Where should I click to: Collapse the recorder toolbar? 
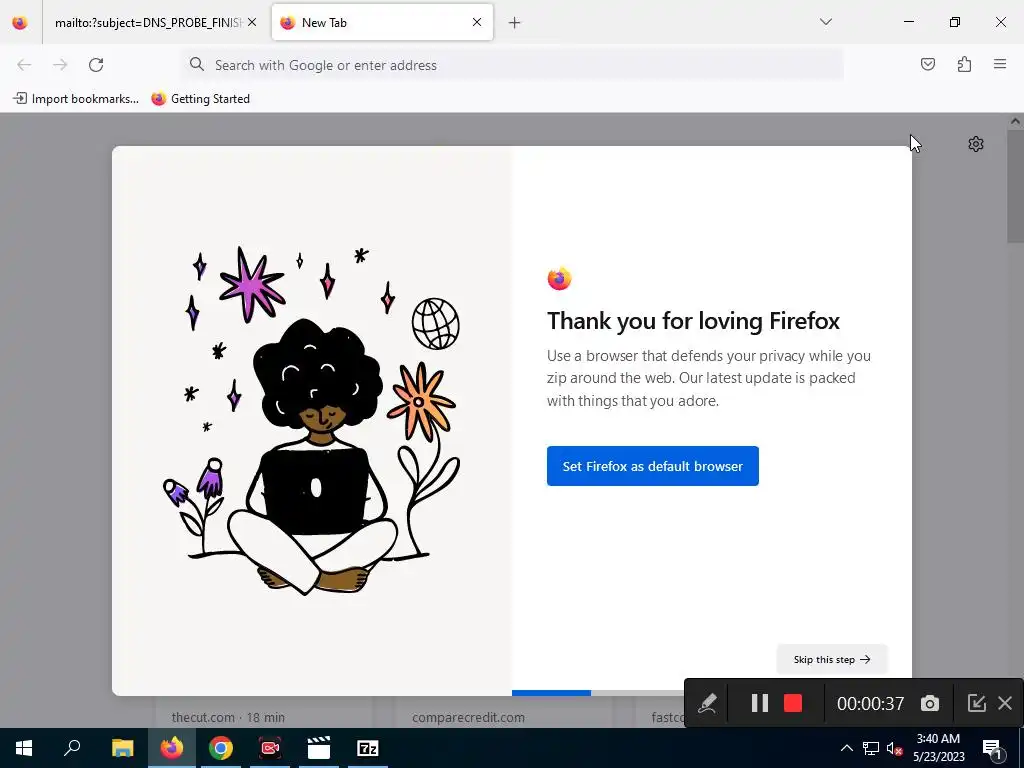tap(976, 703)
